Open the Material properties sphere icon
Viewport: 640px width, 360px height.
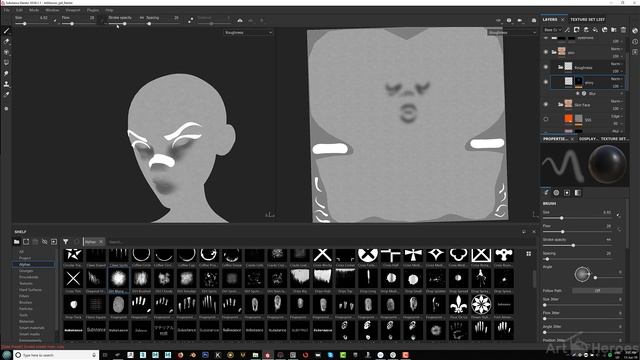(556, 193)
